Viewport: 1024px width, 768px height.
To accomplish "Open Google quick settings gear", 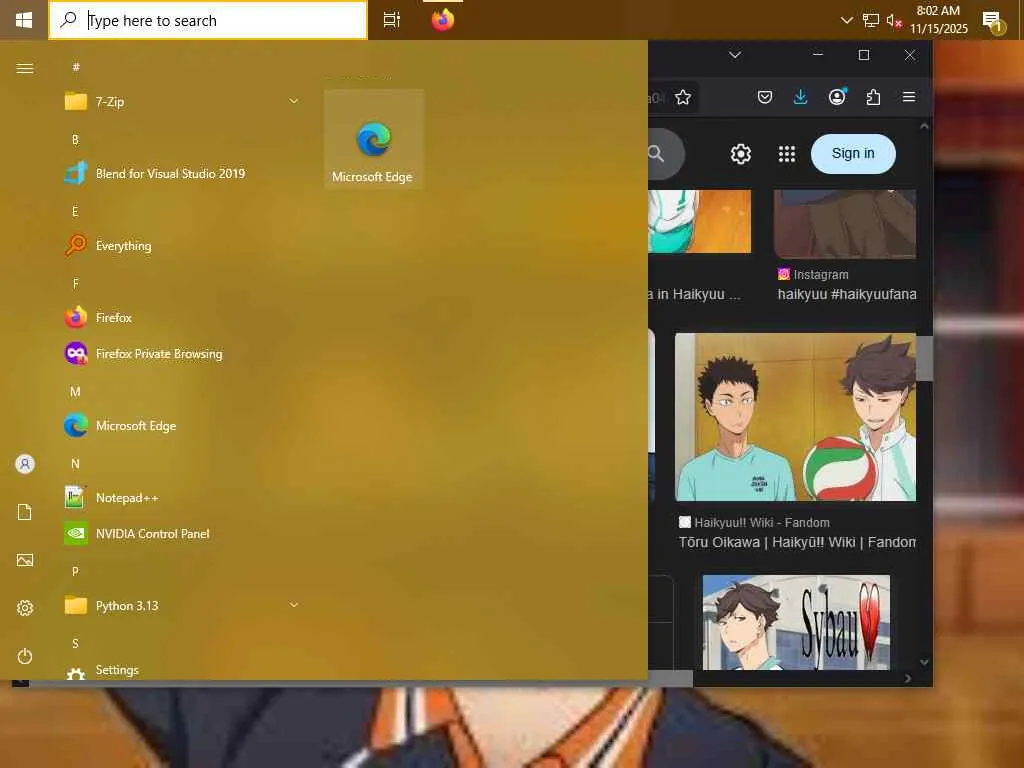I will (741, 154).
